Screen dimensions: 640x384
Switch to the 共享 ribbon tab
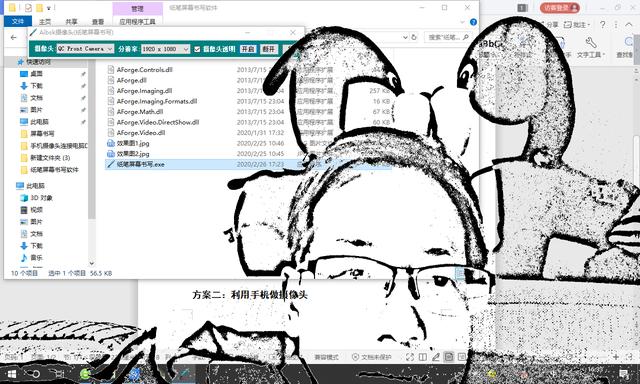tap(71, 22)
